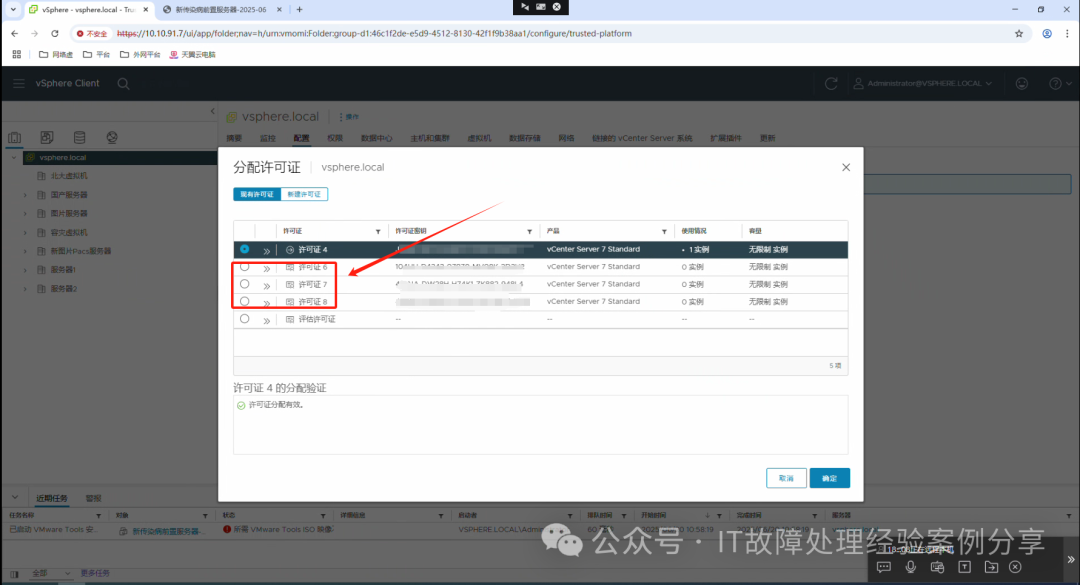The width and height of the screenshot is (1080, 585).
Task: Expand the 新图片Pacs服务器 tree node
Action: click(x=25, y=252)
